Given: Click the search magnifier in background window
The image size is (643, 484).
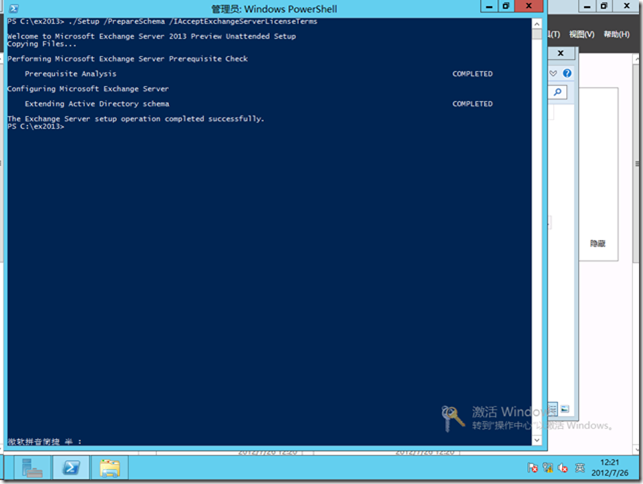Looking at the screenshot, I should coord(558,92).
